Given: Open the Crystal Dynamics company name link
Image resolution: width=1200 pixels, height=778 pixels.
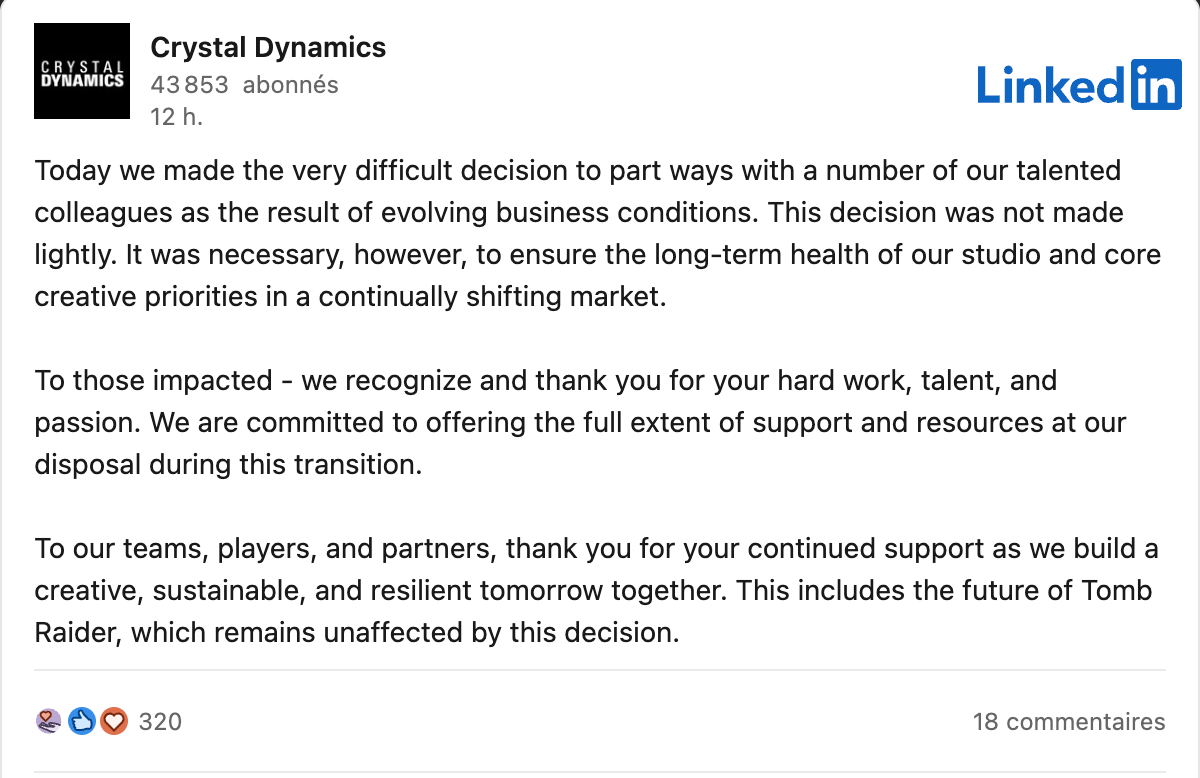Looking at the screenshot, I should pos(268,47).
